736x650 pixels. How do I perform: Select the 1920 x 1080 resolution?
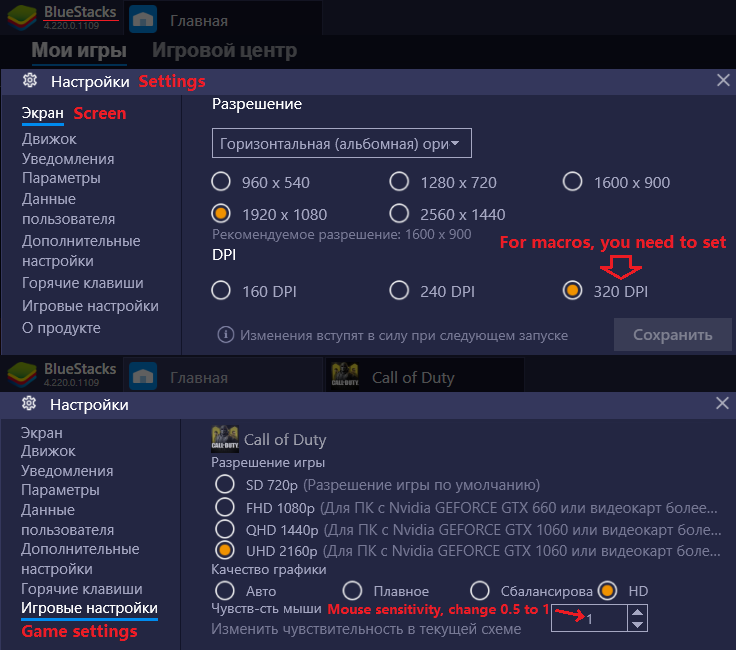pyautogui.click(x=221, y=214)
